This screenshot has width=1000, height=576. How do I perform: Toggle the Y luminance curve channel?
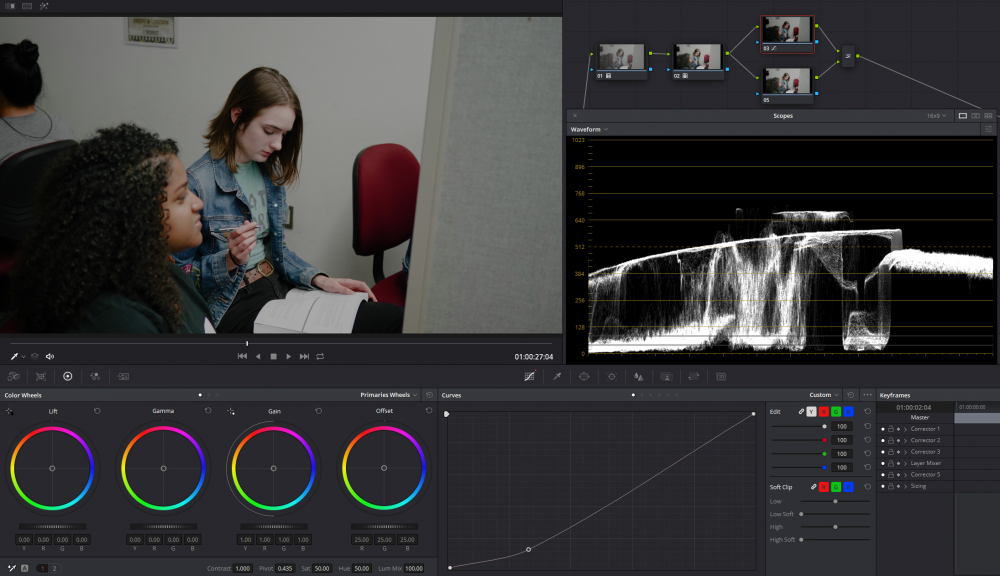pyautogui.click(x=811, y=411)
